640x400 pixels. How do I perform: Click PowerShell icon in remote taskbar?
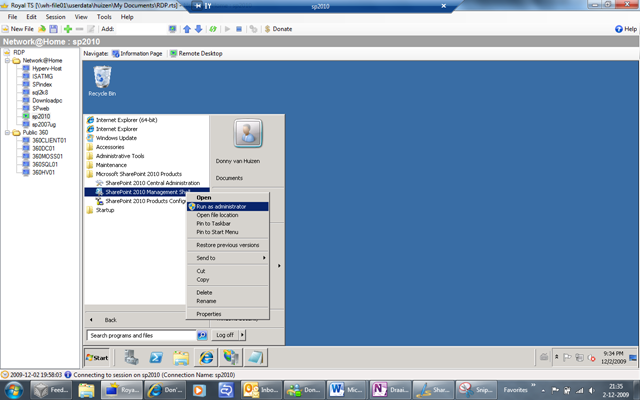tap(156, 358)
